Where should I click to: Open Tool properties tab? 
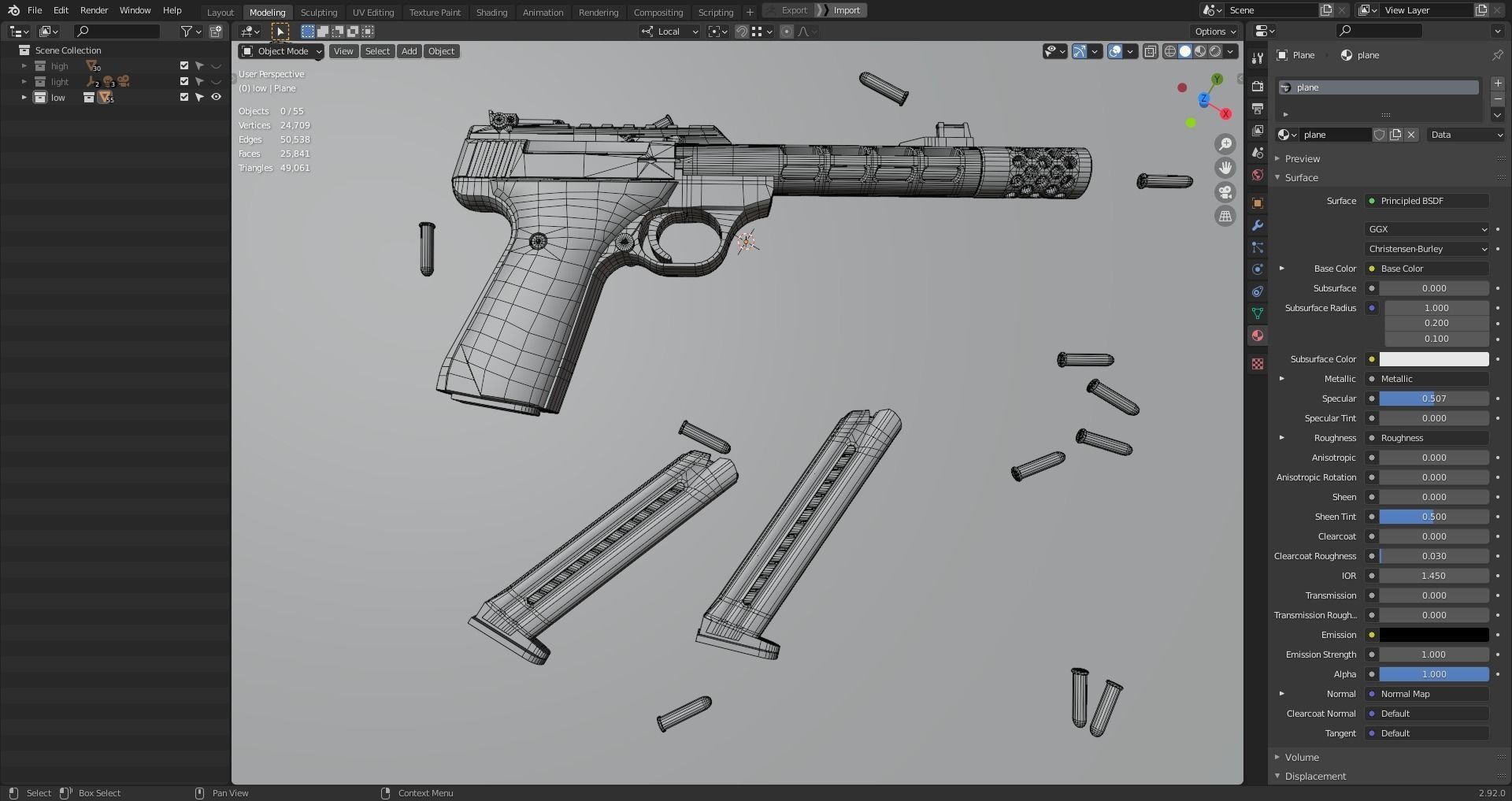click(x=1258, y=58)
